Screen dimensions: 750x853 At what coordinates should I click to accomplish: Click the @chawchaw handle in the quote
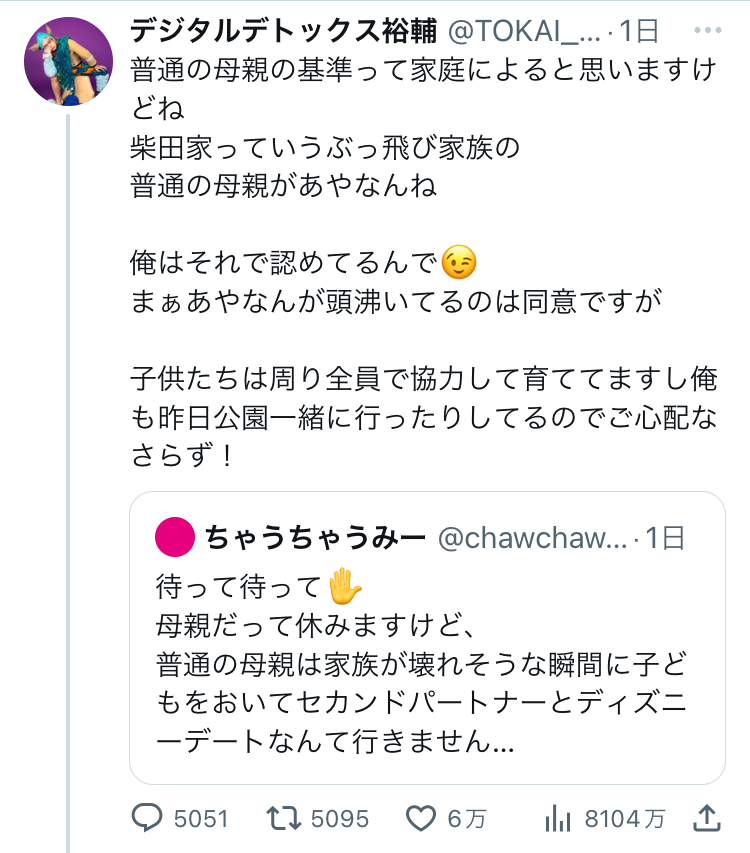click(x=532, y=539)
